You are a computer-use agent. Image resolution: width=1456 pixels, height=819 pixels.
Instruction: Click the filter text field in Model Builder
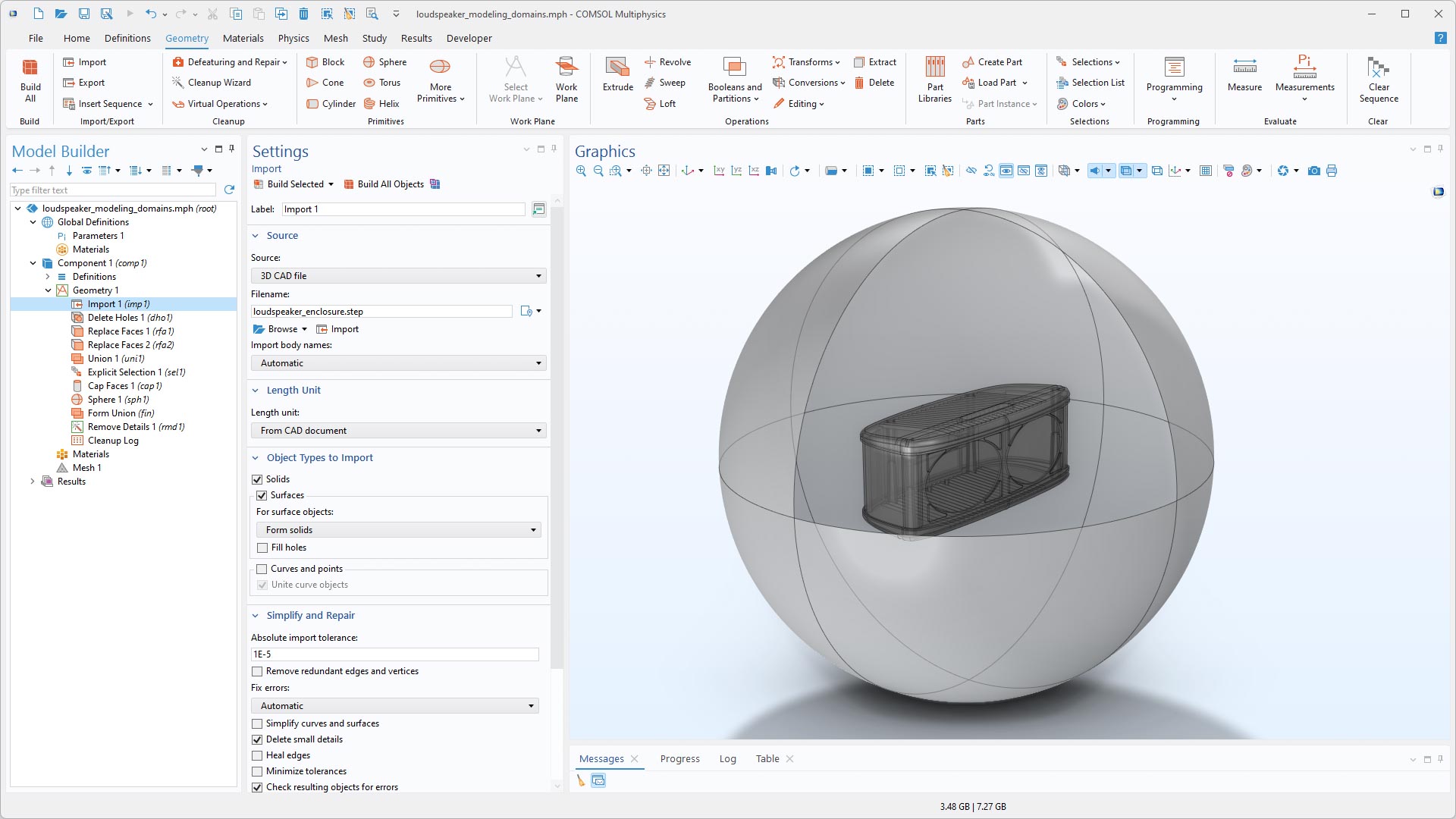coord(114,190)
